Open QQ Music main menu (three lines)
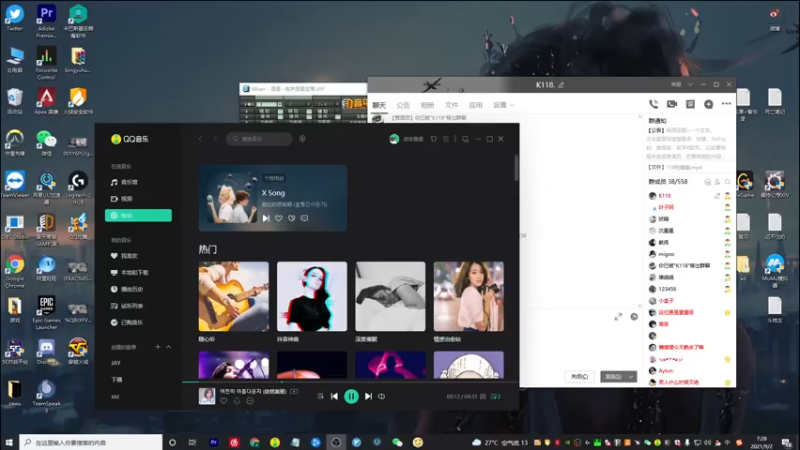The image size is (800, 450). [x=446, y=139]
